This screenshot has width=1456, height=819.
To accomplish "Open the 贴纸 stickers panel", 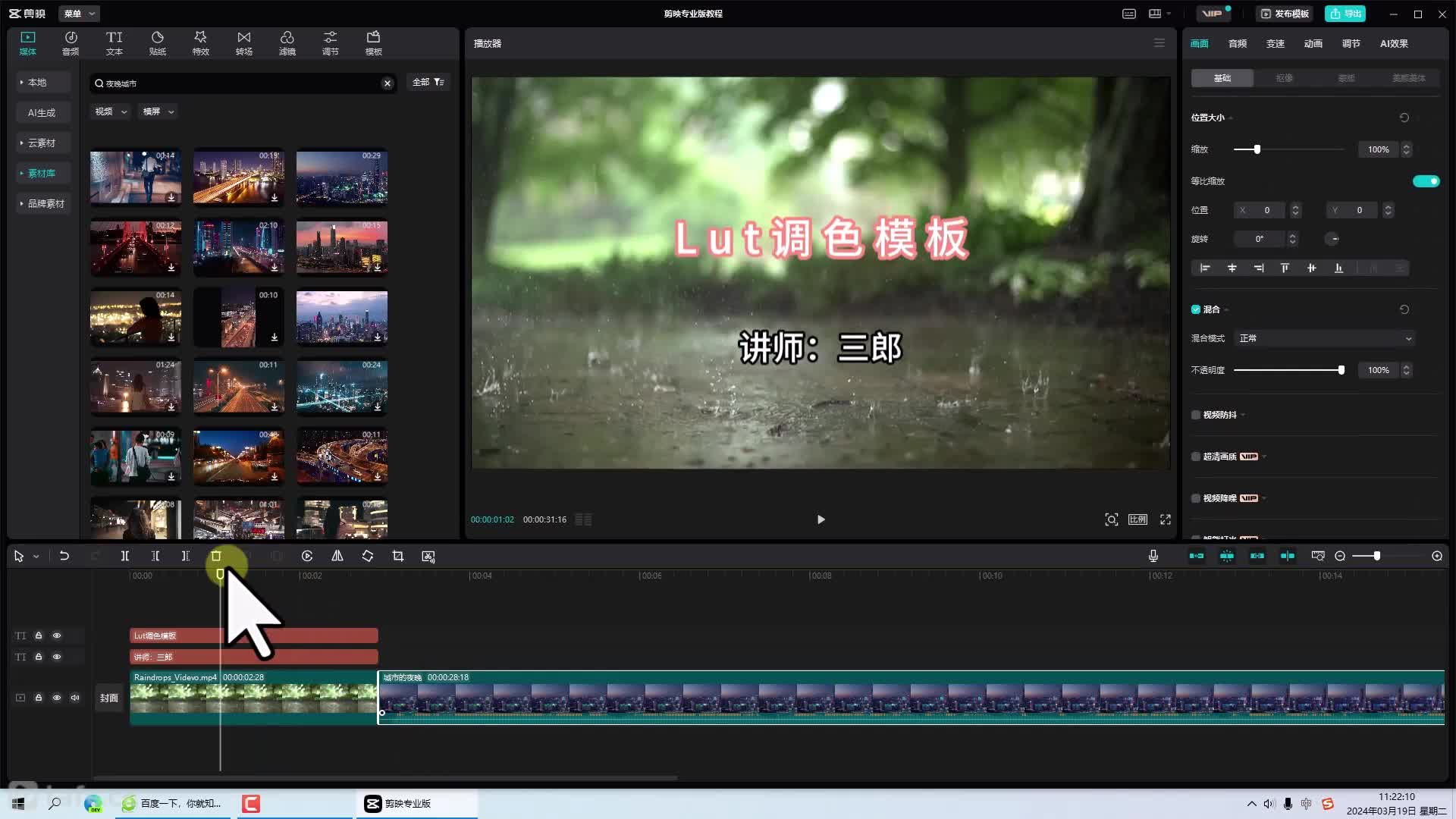I will (157, 43).
